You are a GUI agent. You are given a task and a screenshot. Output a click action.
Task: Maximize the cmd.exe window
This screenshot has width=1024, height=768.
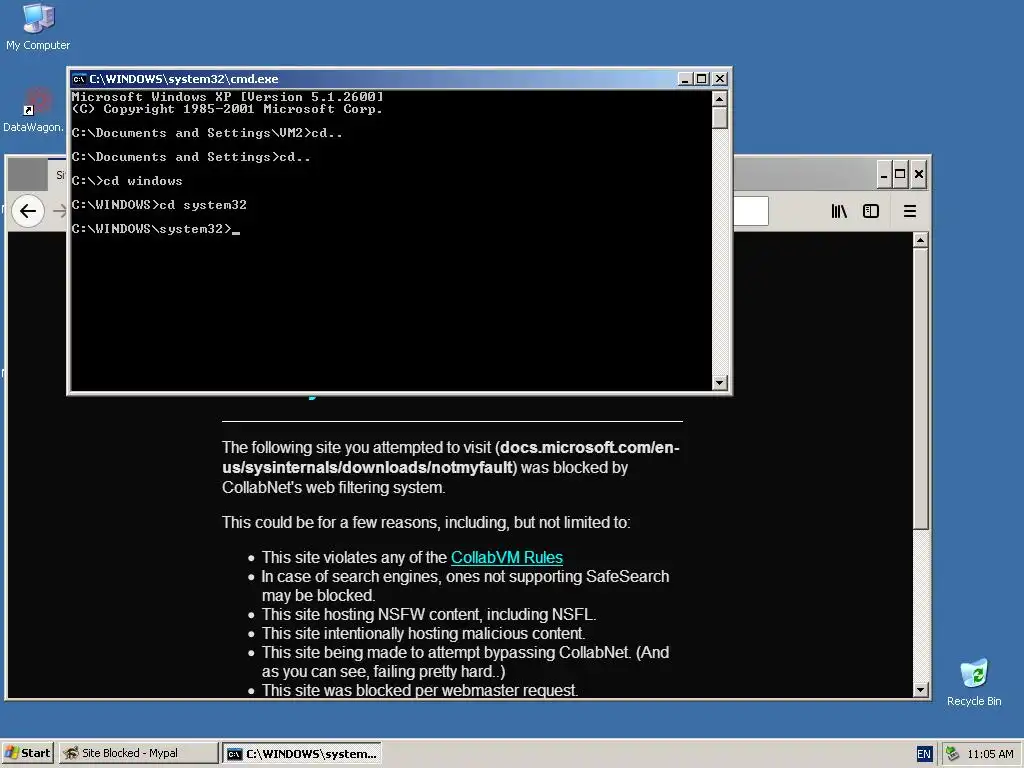point(701,79)
